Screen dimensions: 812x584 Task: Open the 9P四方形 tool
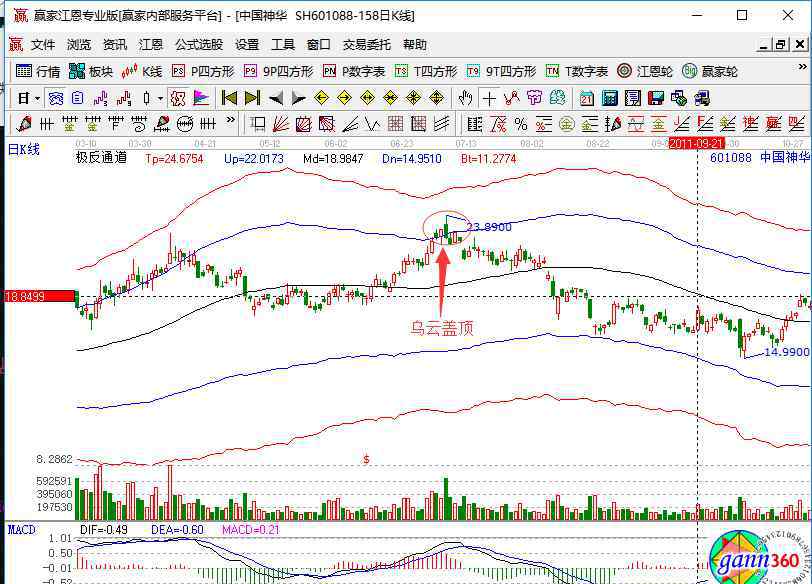(x=279, y=71)
